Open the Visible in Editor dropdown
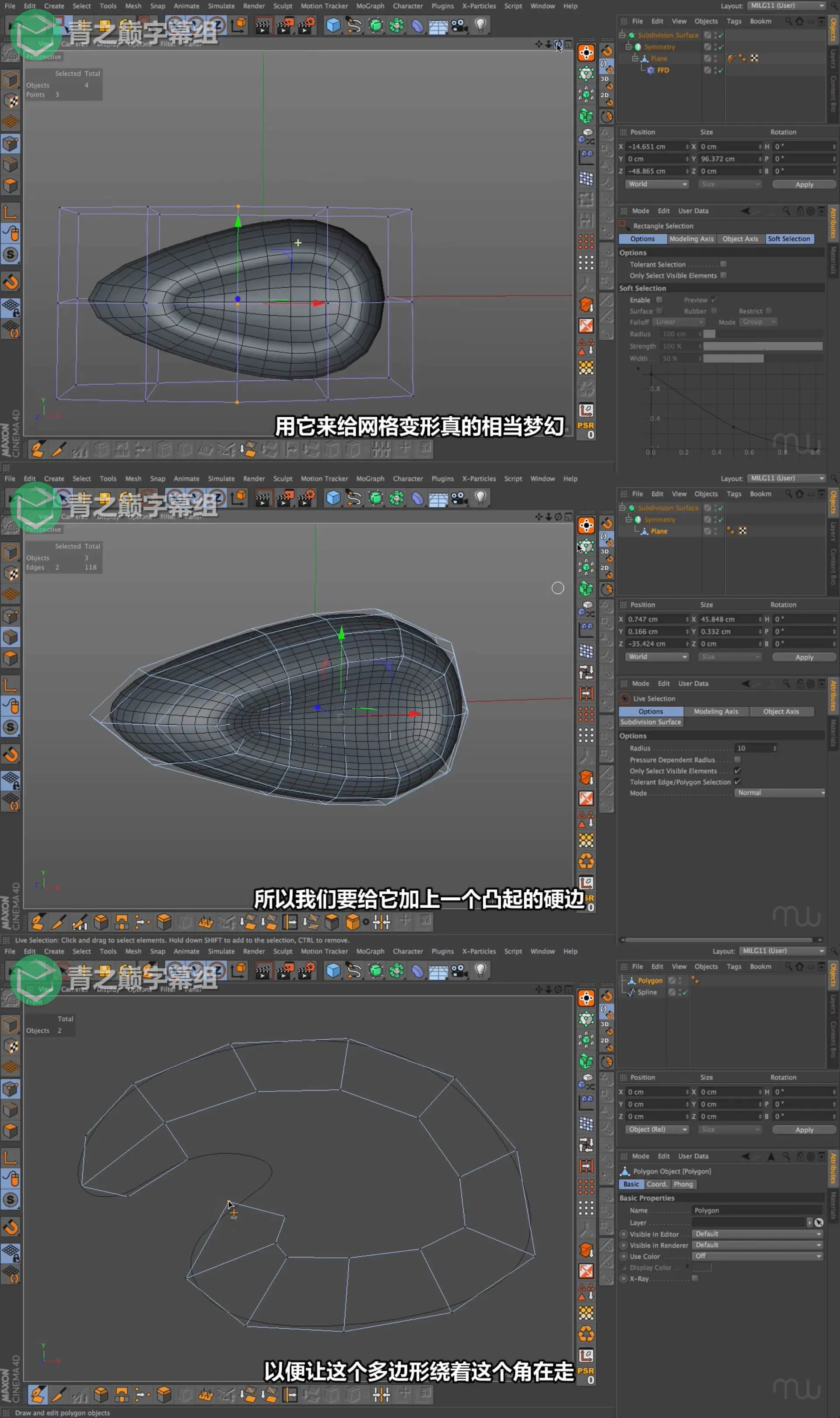Viewport: 840px width, 1418px height. click(x=757, y=1233)
